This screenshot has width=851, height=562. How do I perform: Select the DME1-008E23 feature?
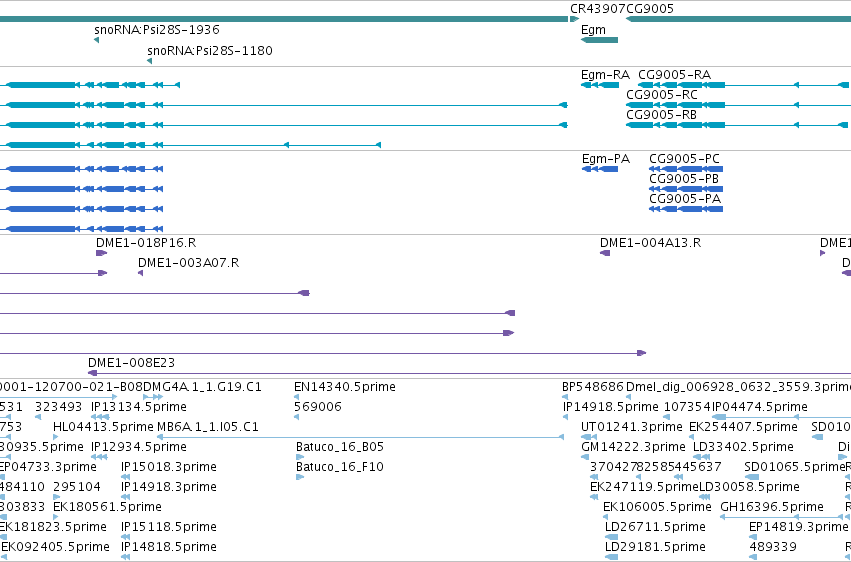click(469, 373)
